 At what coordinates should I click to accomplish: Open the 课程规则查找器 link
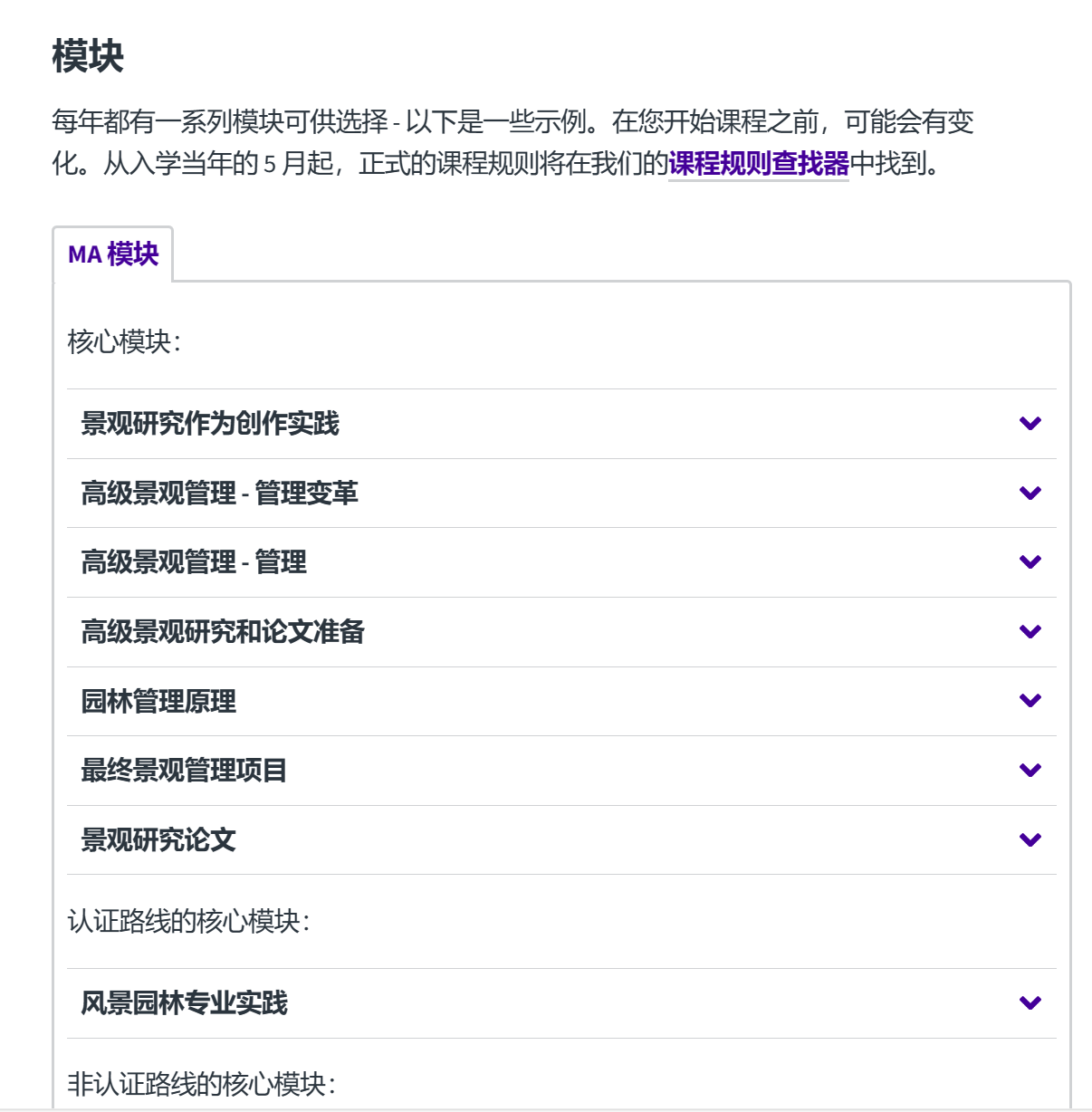[x=759, y=164]
